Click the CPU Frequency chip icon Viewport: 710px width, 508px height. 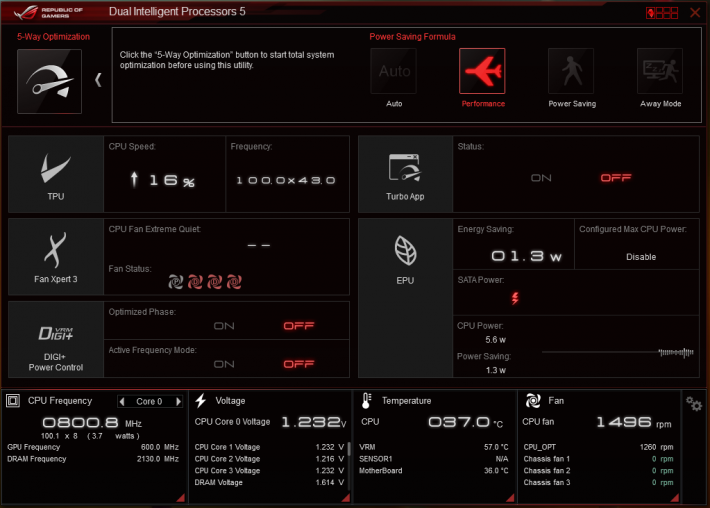pos(13,401)
